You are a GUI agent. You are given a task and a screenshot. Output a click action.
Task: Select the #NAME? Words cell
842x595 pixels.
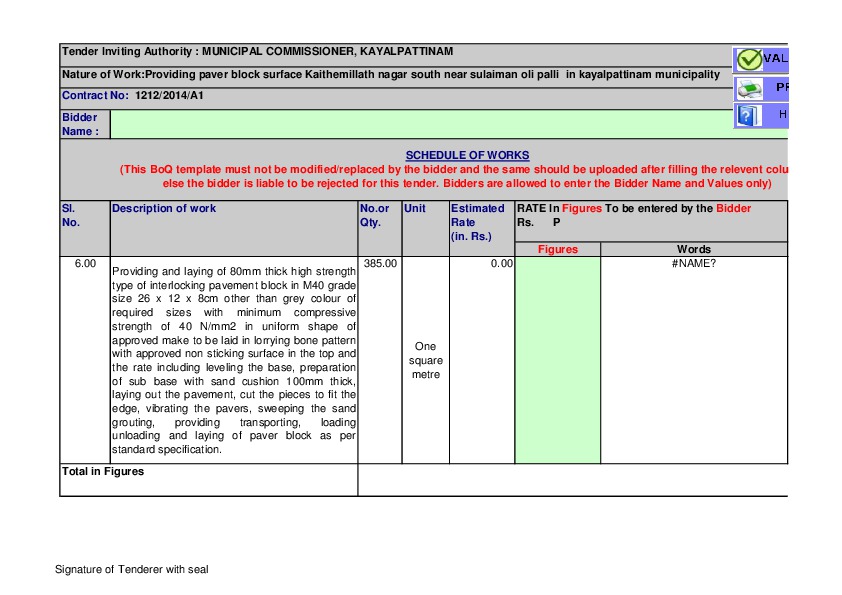694,360
